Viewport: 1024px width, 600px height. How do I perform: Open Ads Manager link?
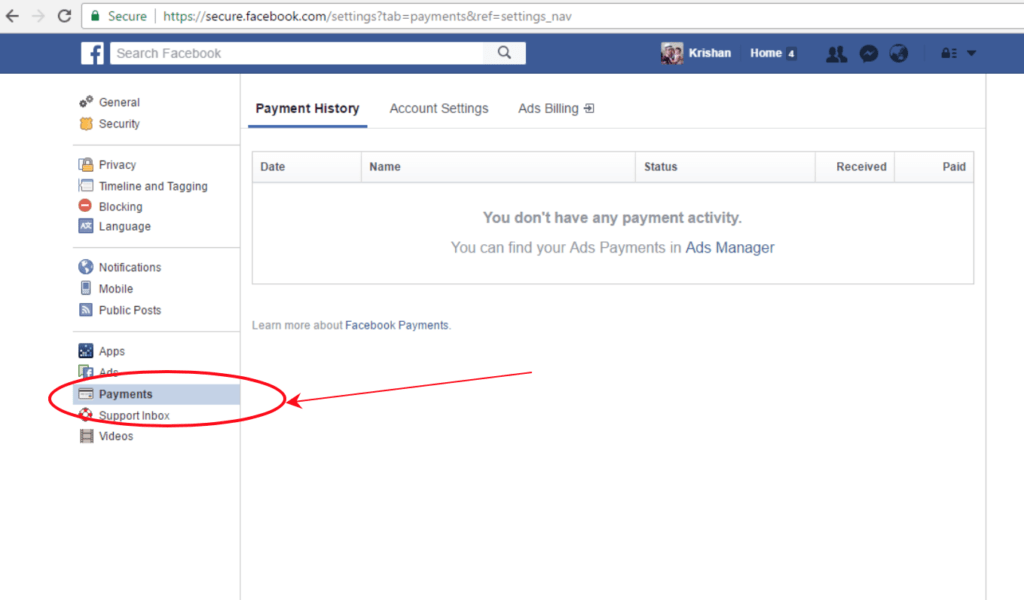729,247
